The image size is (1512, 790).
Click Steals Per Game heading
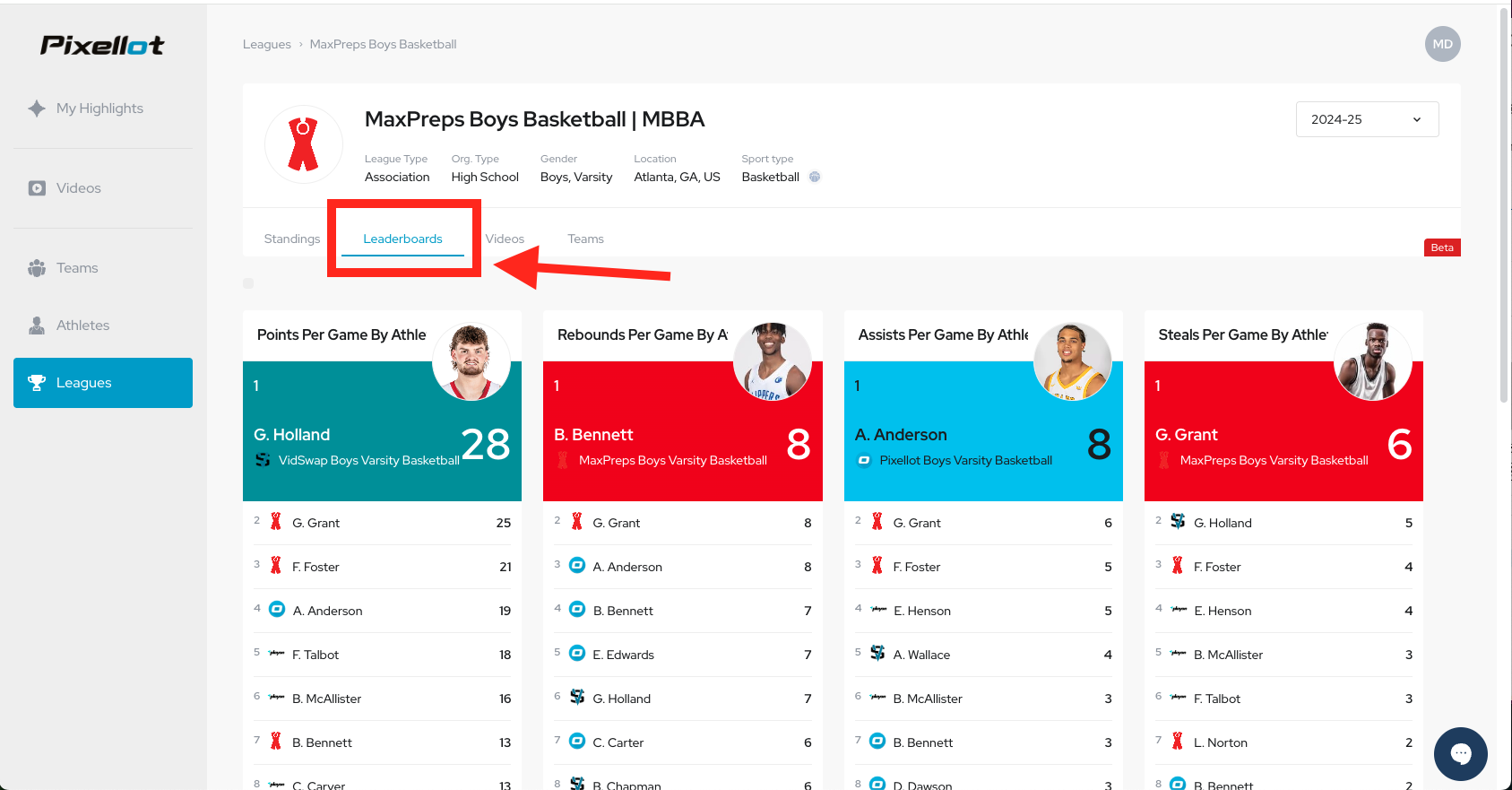click(1243, 334)
